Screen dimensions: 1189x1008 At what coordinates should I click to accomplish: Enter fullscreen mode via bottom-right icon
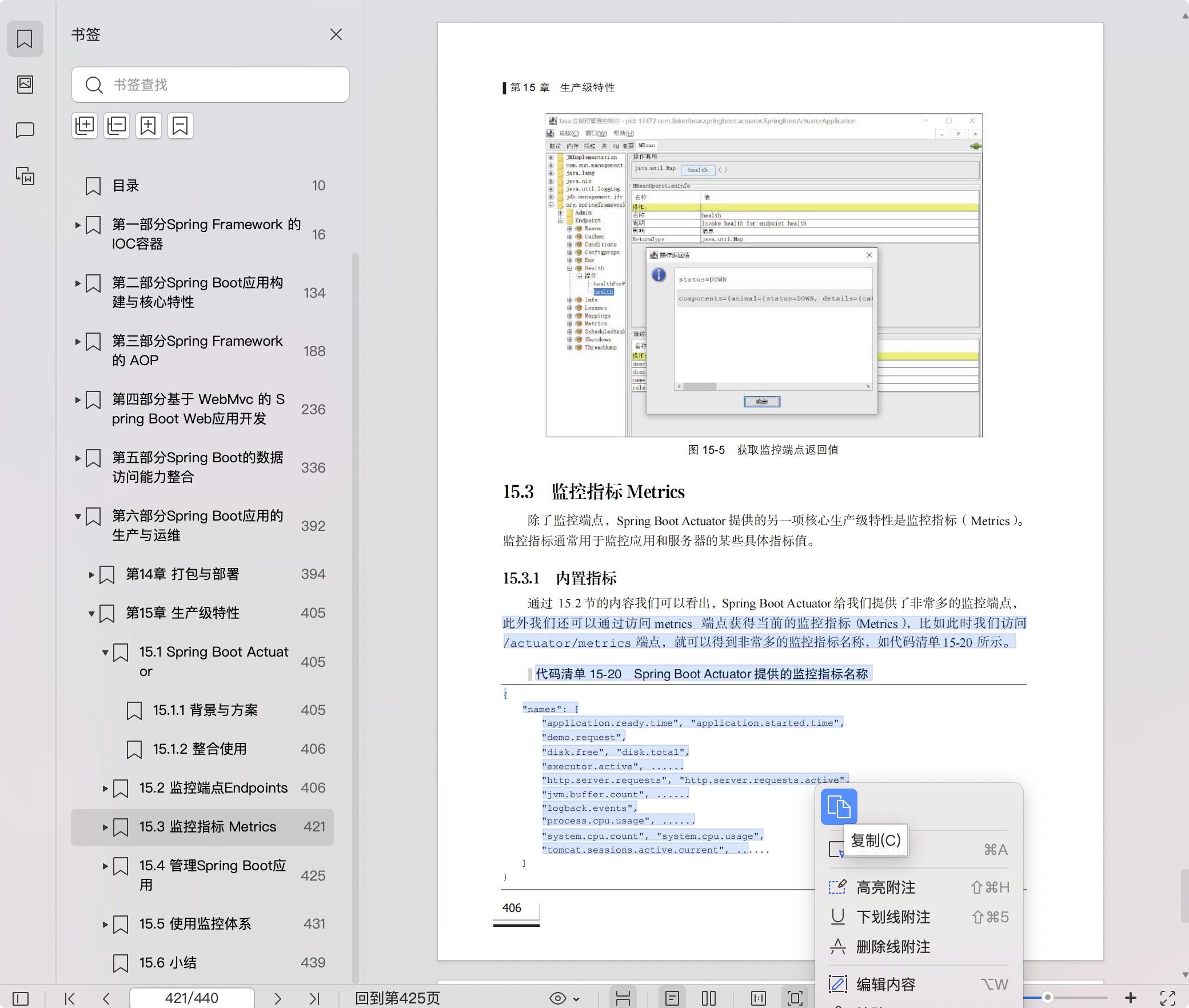[1167, 998]
